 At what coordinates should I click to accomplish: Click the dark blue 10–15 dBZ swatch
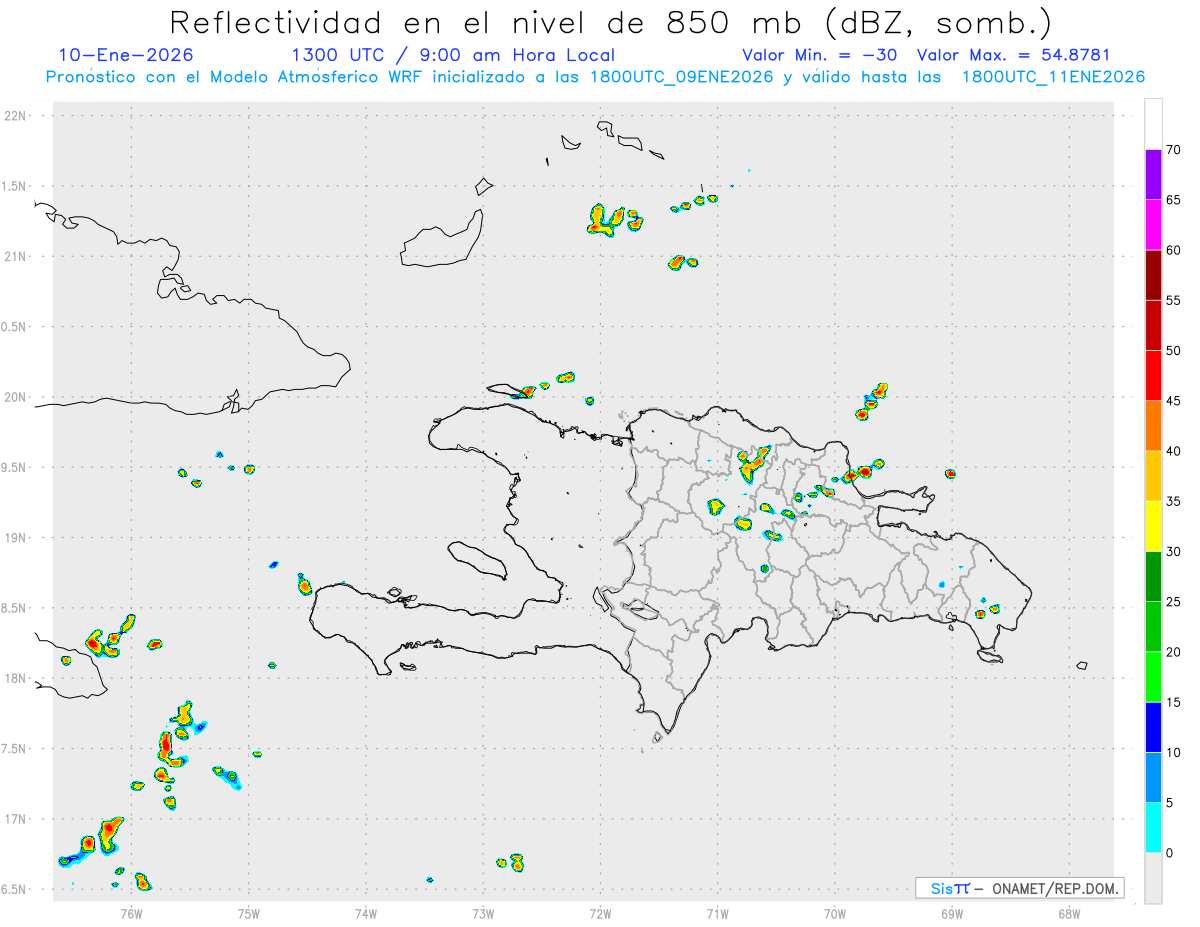click(x=1153, y=727)
